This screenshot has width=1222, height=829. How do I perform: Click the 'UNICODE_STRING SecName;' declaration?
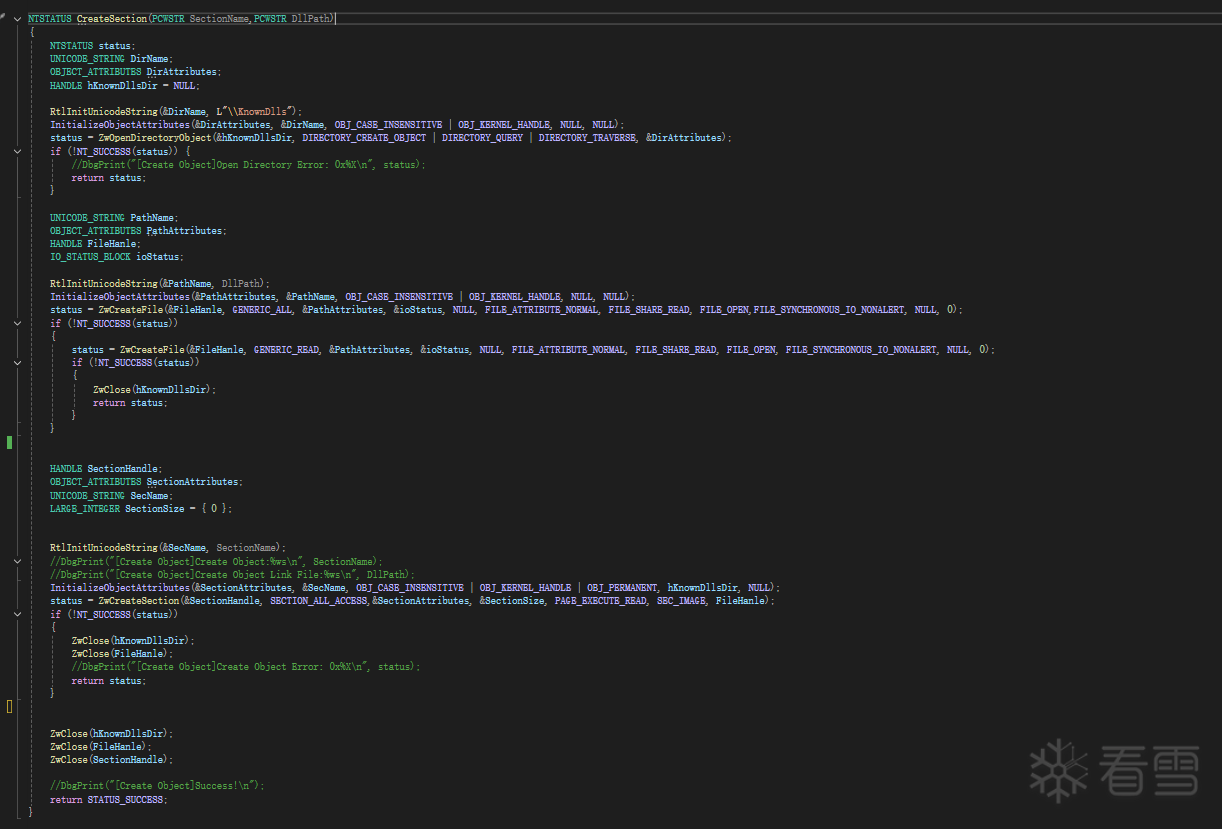[x=111, y=496]
